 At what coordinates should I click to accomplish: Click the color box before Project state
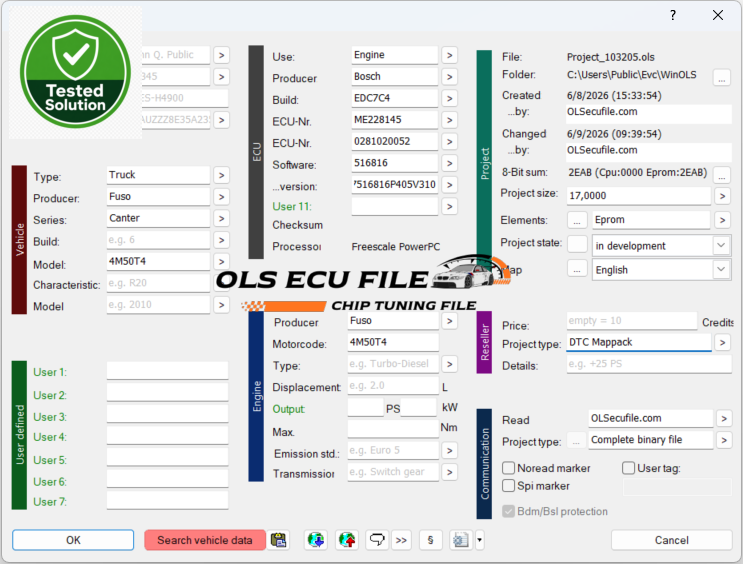(x=577, y=245)
